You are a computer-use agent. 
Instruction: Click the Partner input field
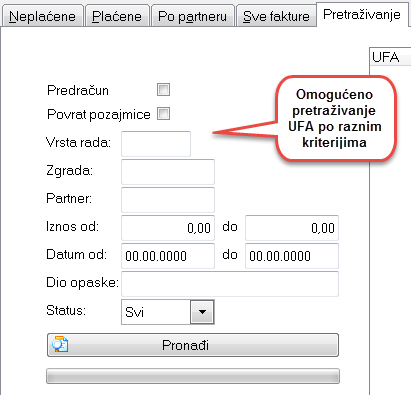coord(168,200)
